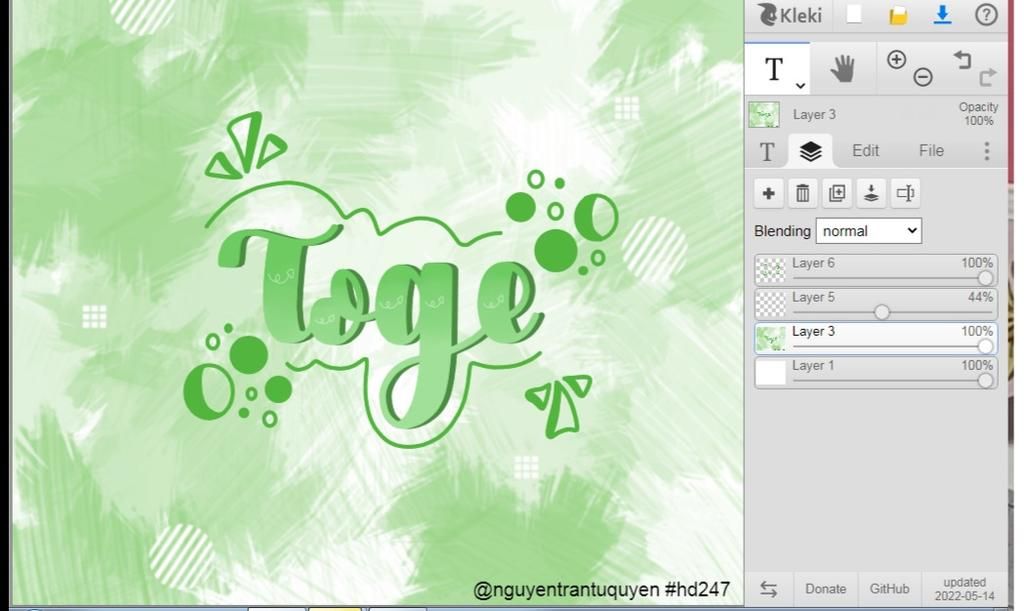Open the Blending mode dropdown
1024x611 pixels.
pos(869,231)
